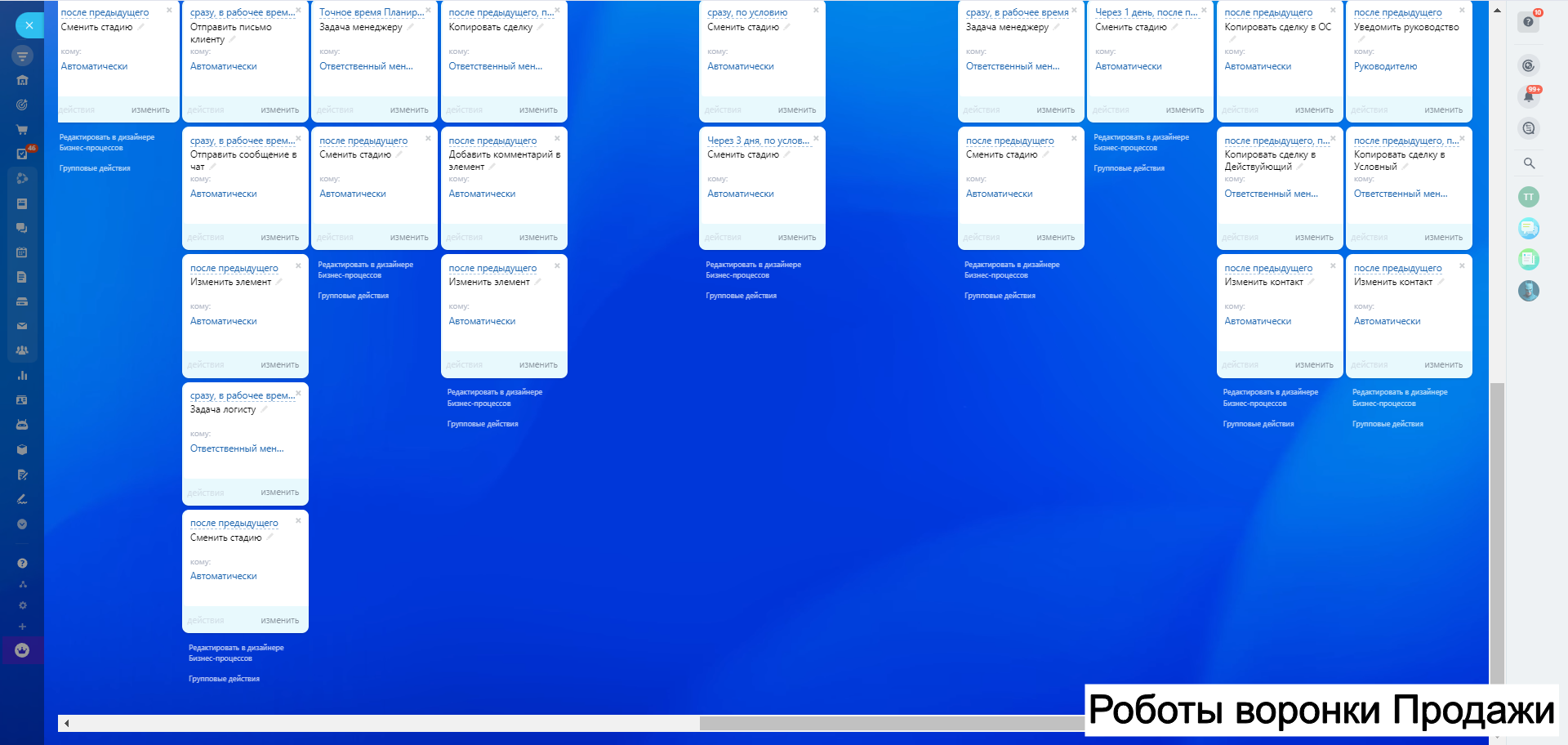Open notifications bell in right sidebar
Viewport: 1568px width, 745px height.
pos(1528,97)
